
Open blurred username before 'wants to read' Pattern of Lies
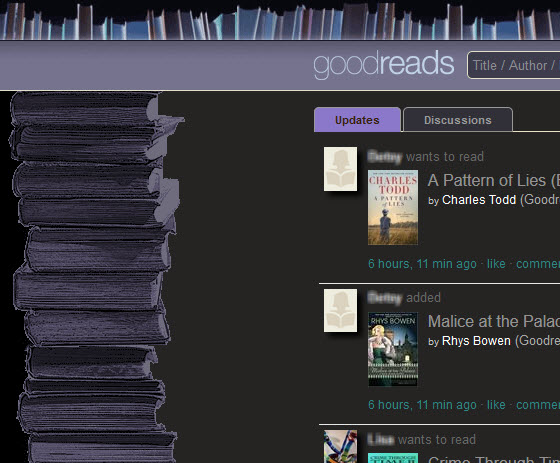(385, 157)
